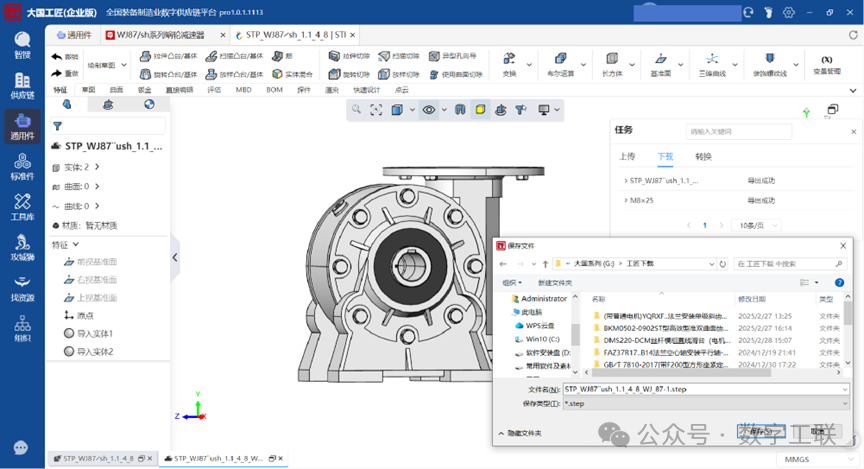
Task: Open the 攻城狮 sidebar icon
Action: (x=22, y=247)
